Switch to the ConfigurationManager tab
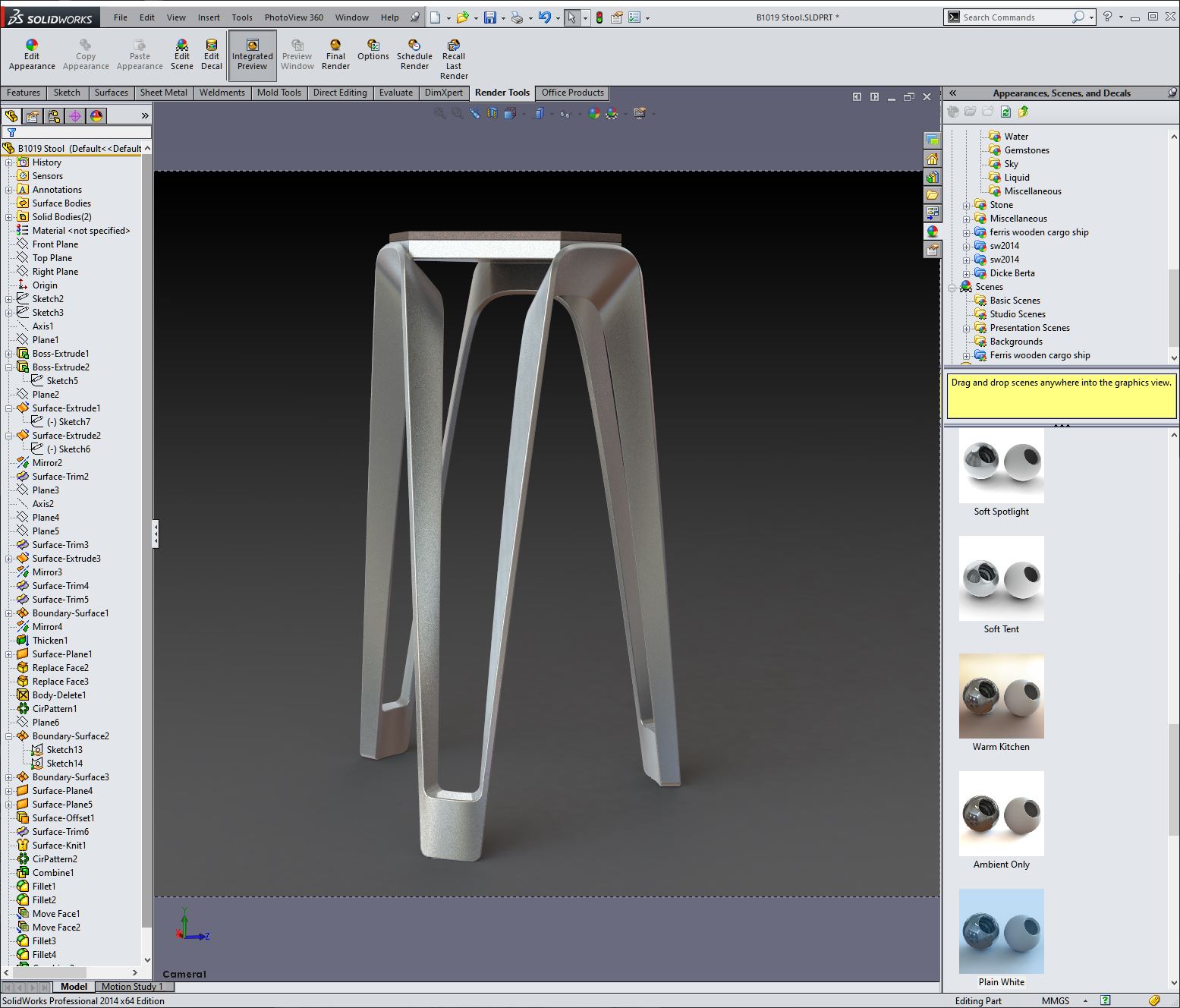The height and width of the screenshot is (1008, 1180). coord(54,116)
